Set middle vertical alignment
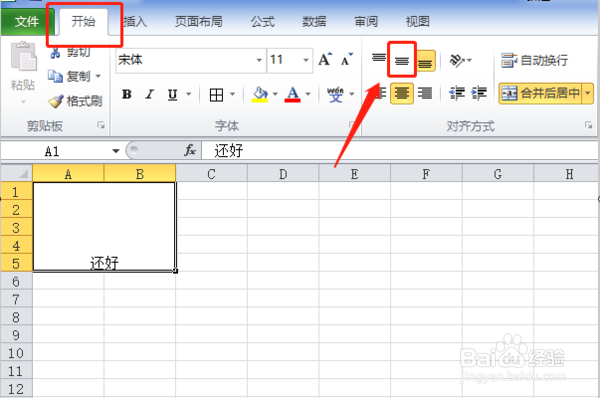The width and height of the screenshot is (600, 398). (402, 60)
